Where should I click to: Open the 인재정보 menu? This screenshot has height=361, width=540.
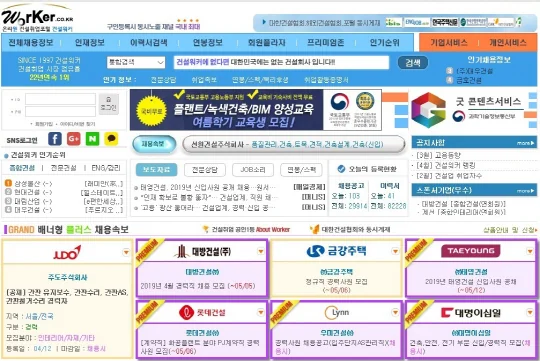(90, 43)
